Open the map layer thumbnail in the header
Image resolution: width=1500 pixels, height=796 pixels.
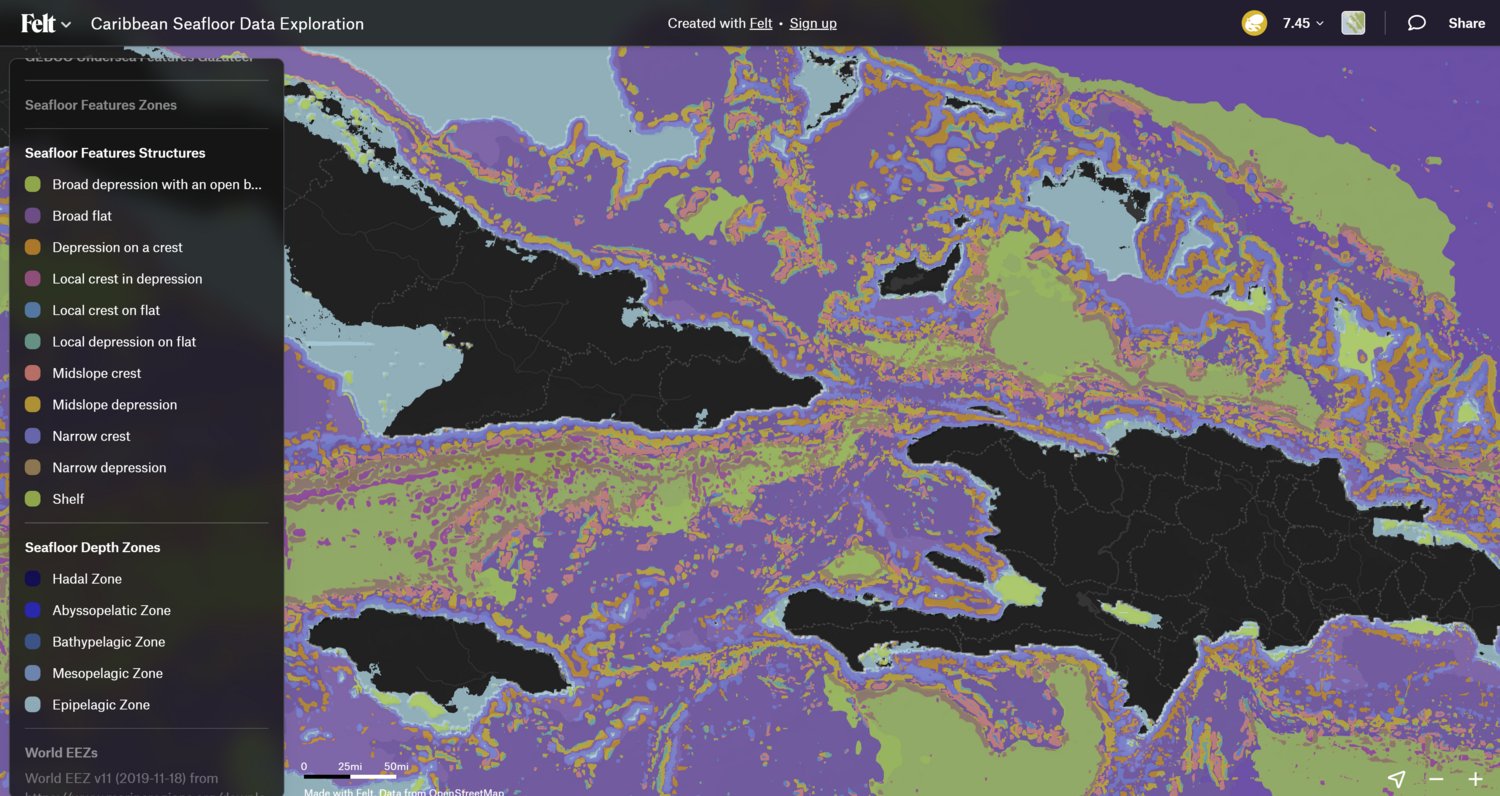click(x=1354, y=22)
